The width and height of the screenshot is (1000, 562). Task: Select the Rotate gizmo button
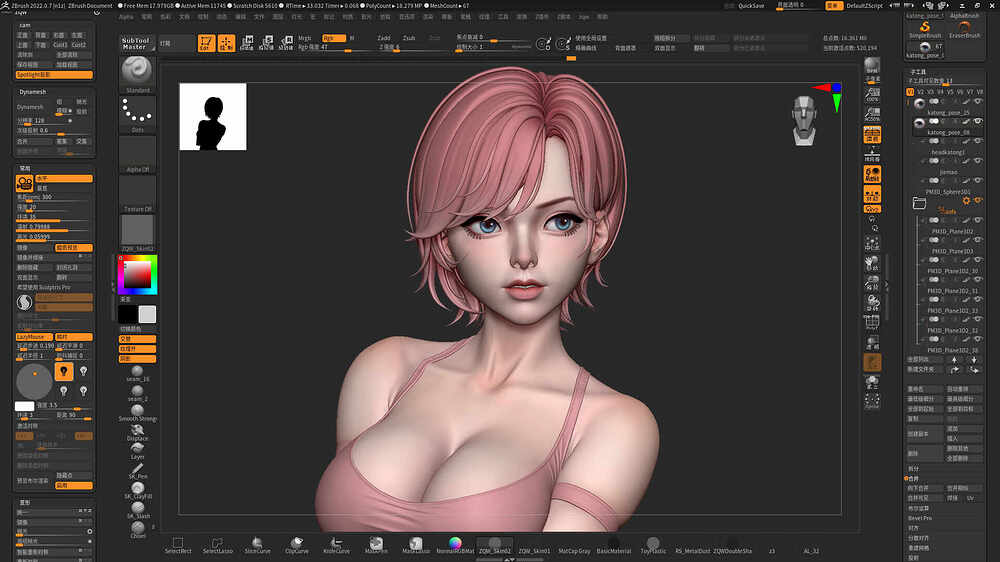pos(286,43)
